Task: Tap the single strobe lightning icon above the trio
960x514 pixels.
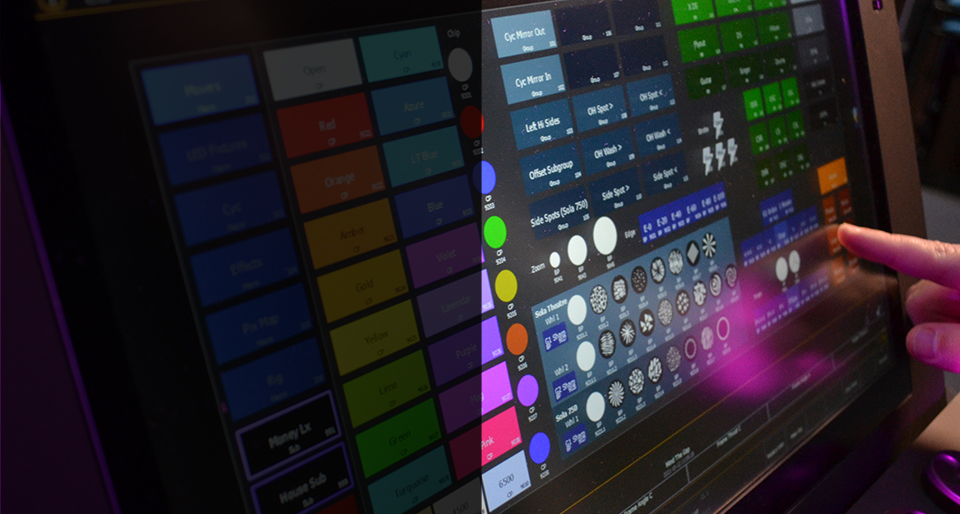Action: (718, 125)
